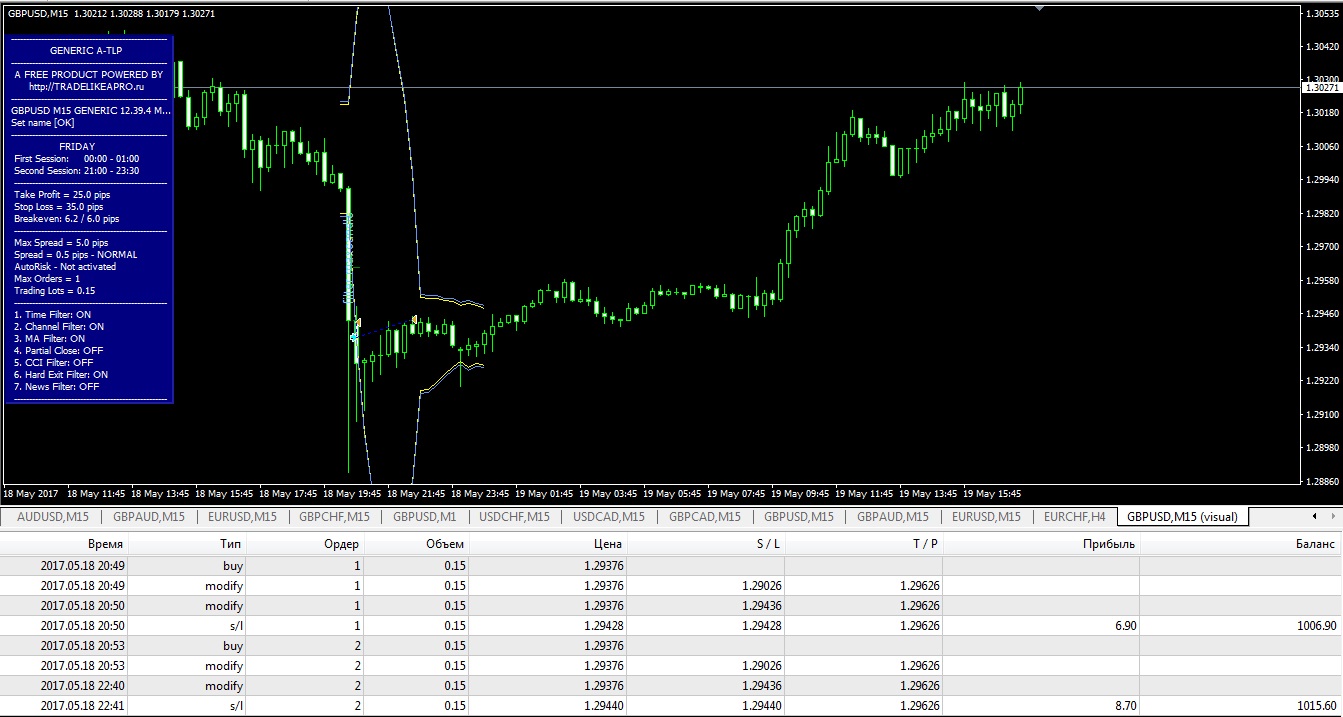
Task: Click the 5. CCI Filter: OFF line
Action: tap(53, 363)
